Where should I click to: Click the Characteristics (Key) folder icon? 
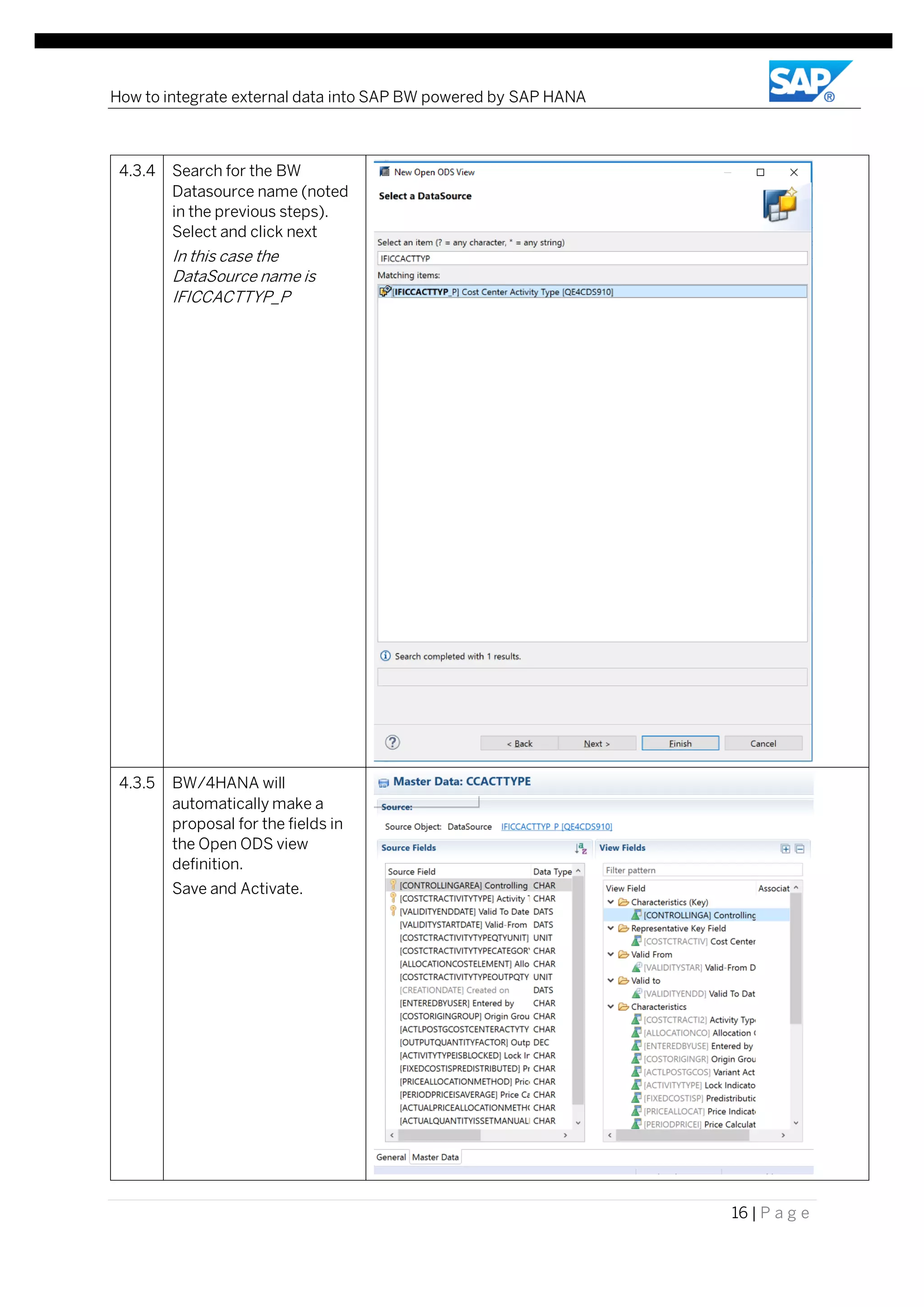click(x=623, y=902)
